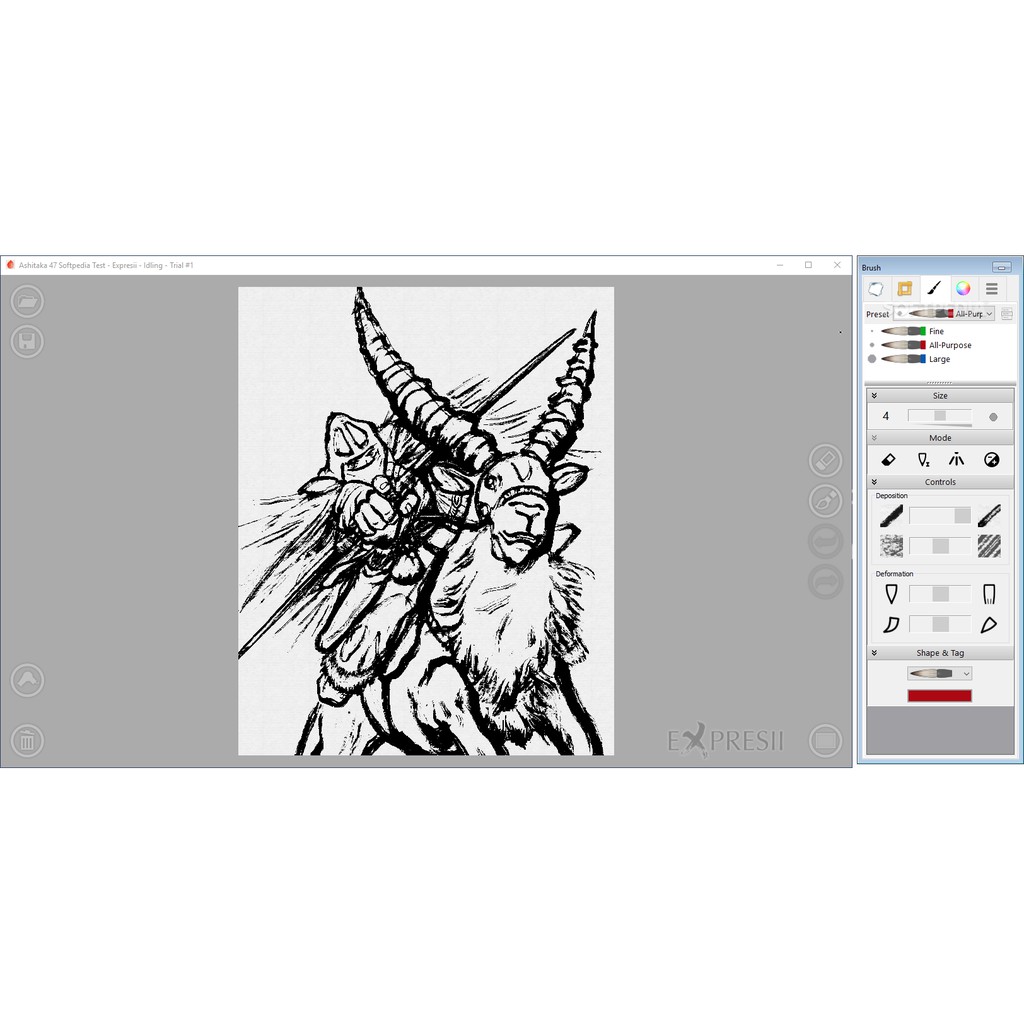Open the paper tab in Brush panel
This screenshot has height=1024, width=1024.
click(875, 289)
